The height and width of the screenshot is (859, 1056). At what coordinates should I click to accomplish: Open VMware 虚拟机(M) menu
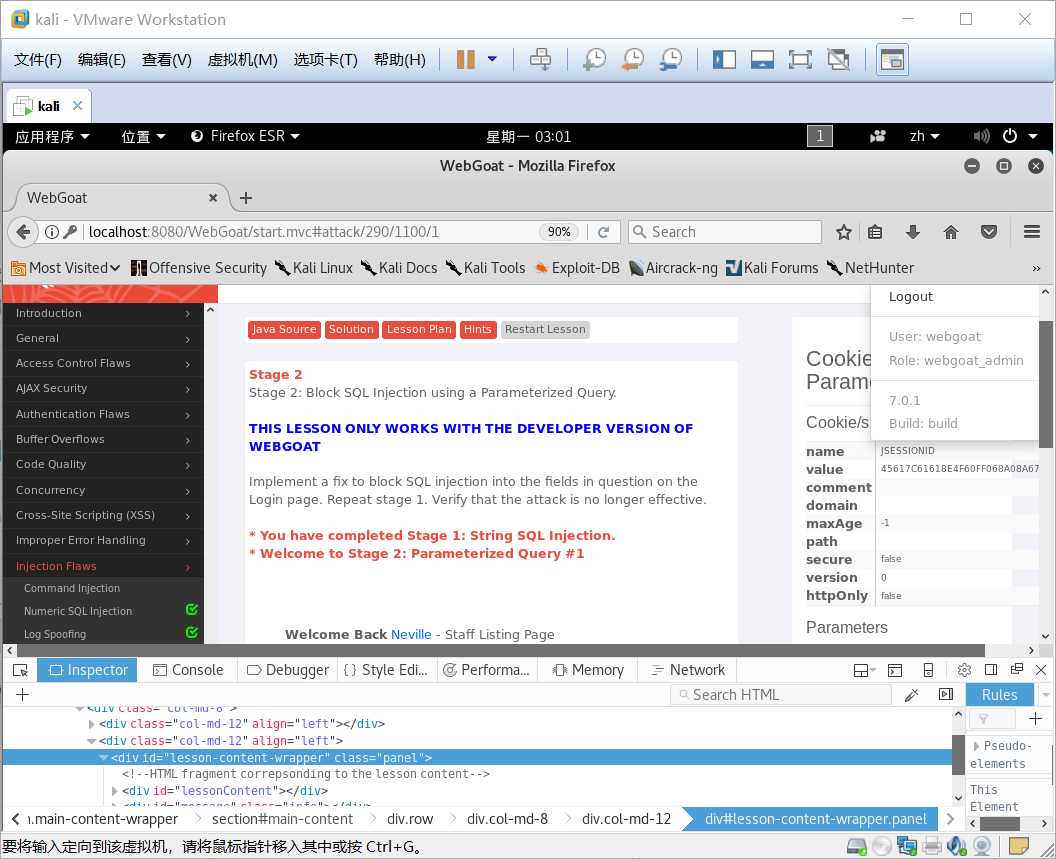point(242,60)
